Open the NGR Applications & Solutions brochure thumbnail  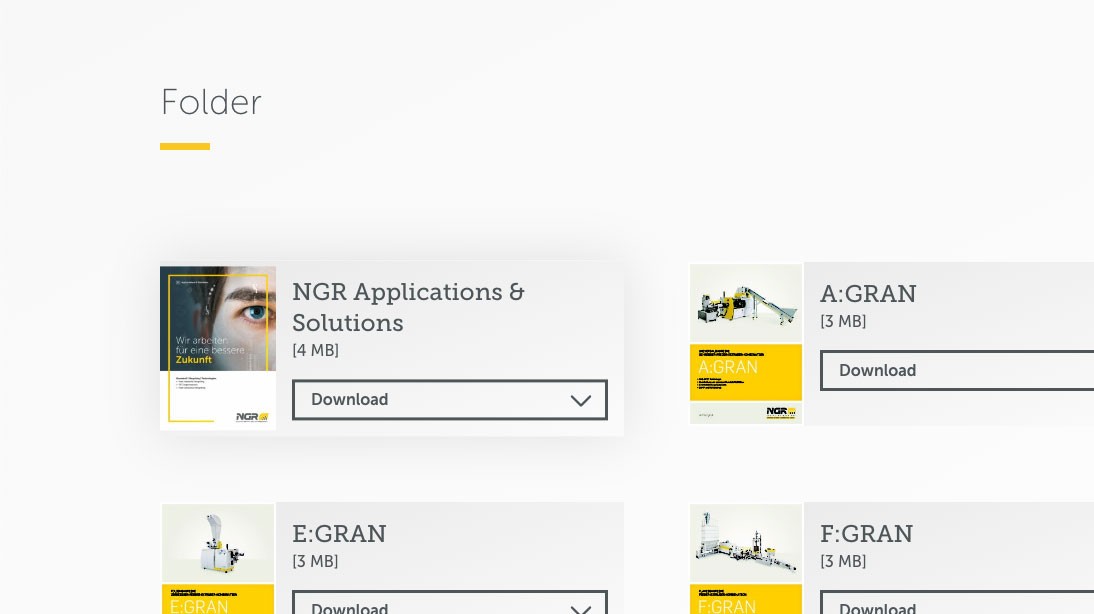pos(218,347)
